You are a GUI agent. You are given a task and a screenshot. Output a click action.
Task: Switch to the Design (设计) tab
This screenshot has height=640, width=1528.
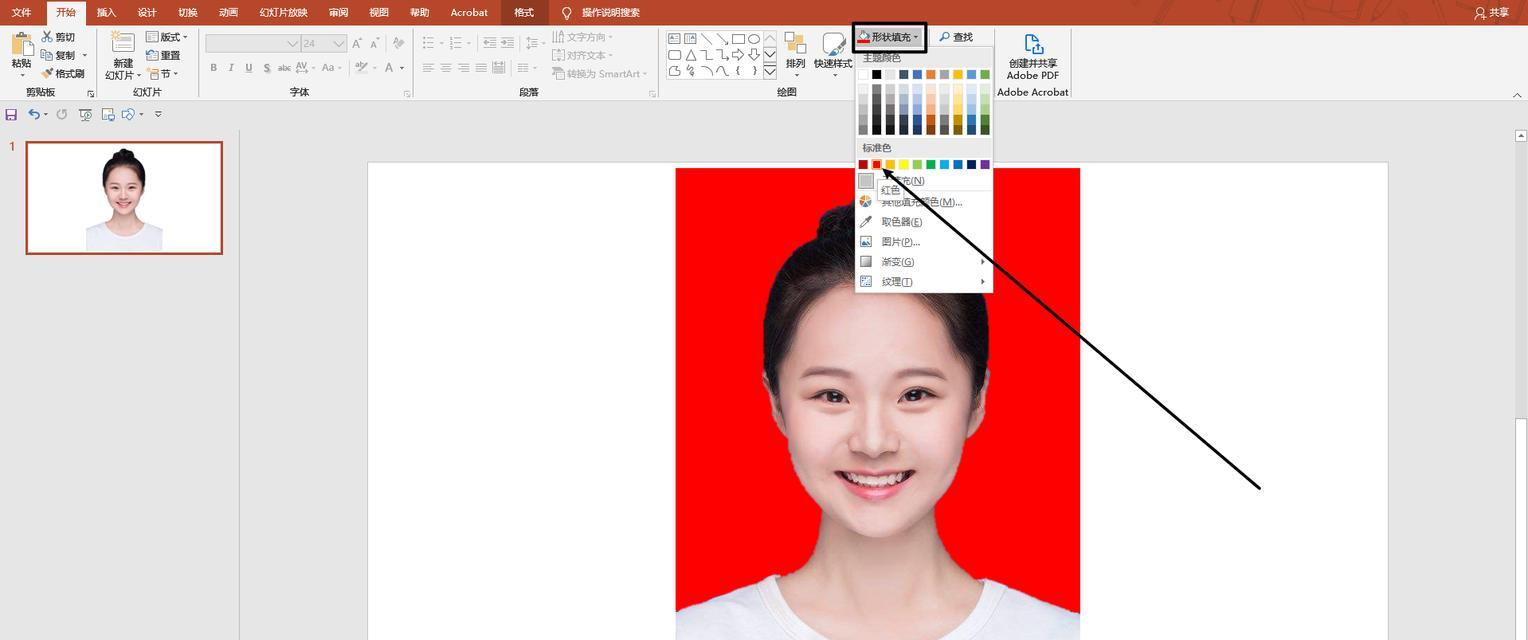(147, 13)
